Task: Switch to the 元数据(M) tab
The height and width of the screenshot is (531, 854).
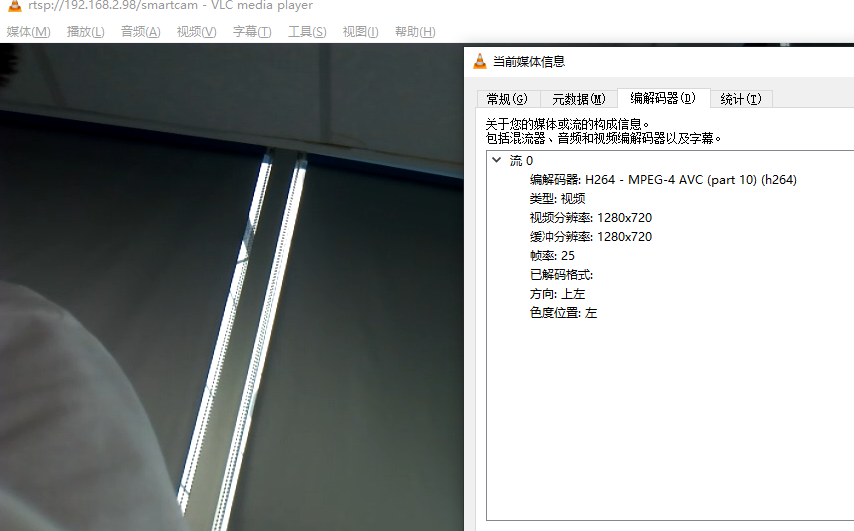Action: click(578, 99)
